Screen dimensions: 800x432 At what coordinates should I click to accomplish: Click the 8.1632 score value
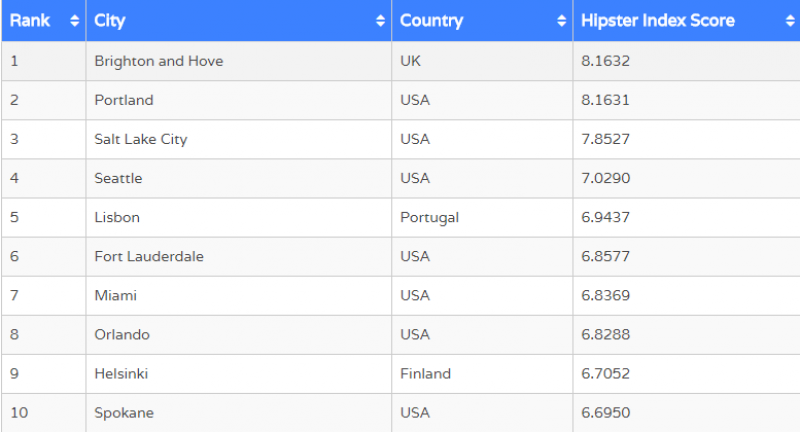click(606, 61)
